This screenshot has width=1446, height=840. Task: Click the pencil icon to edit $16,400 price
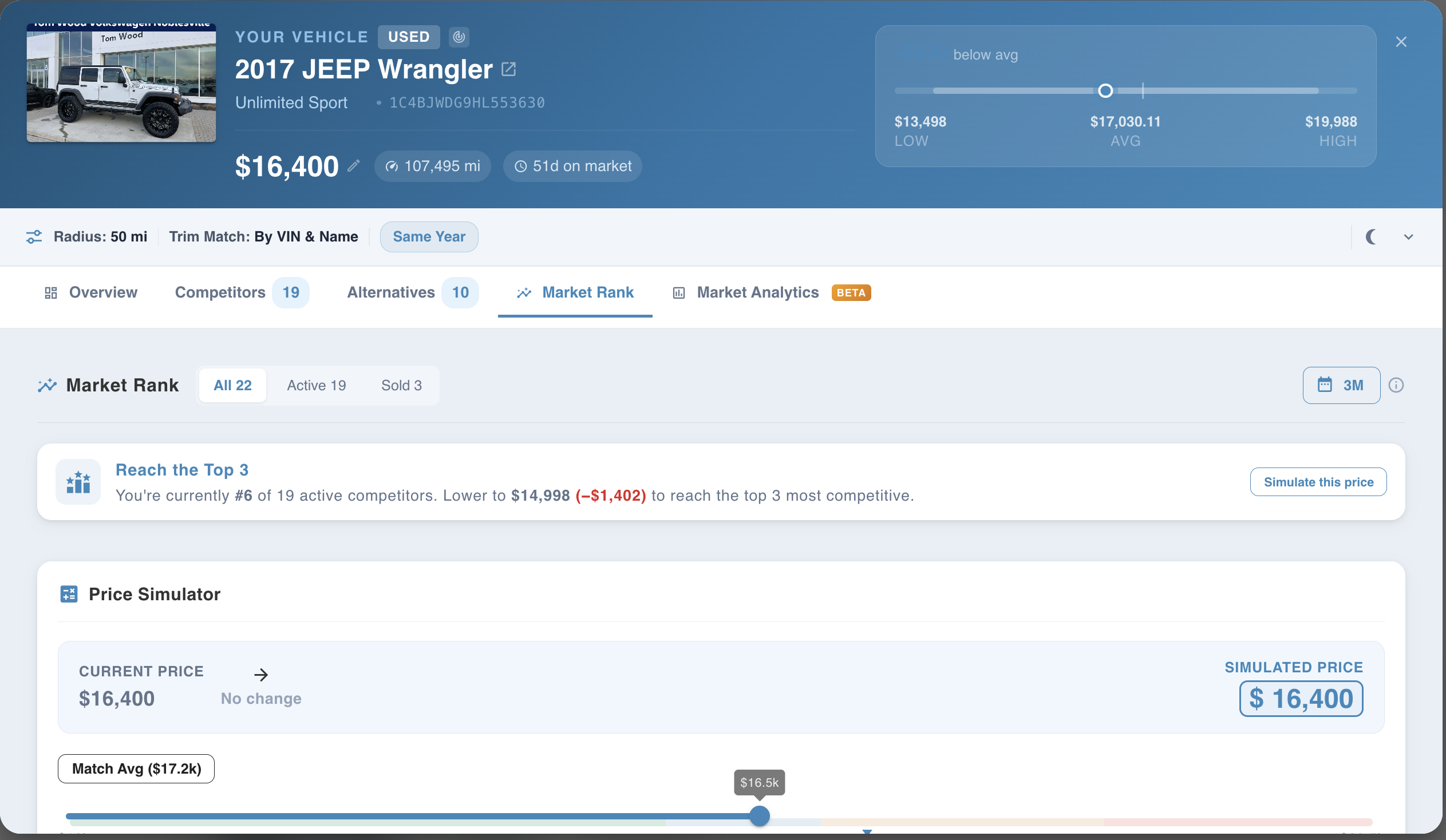coord(353,167)
